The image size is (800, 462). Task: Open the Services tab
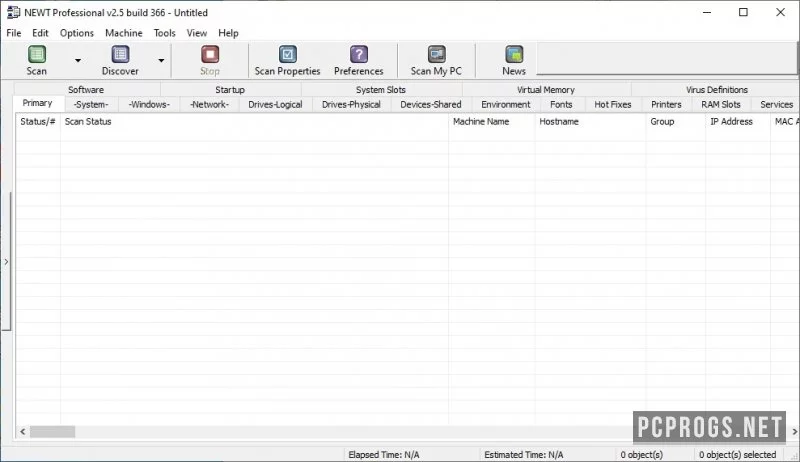pyautogui.click(x=777, y=105)
